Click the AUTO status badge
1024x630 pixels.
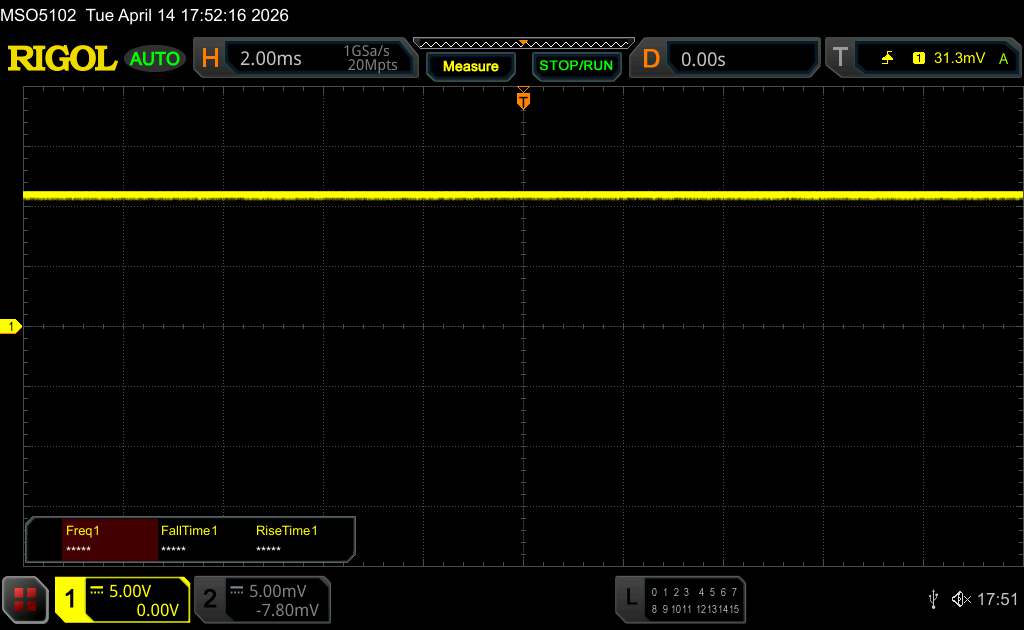(155, 59)
